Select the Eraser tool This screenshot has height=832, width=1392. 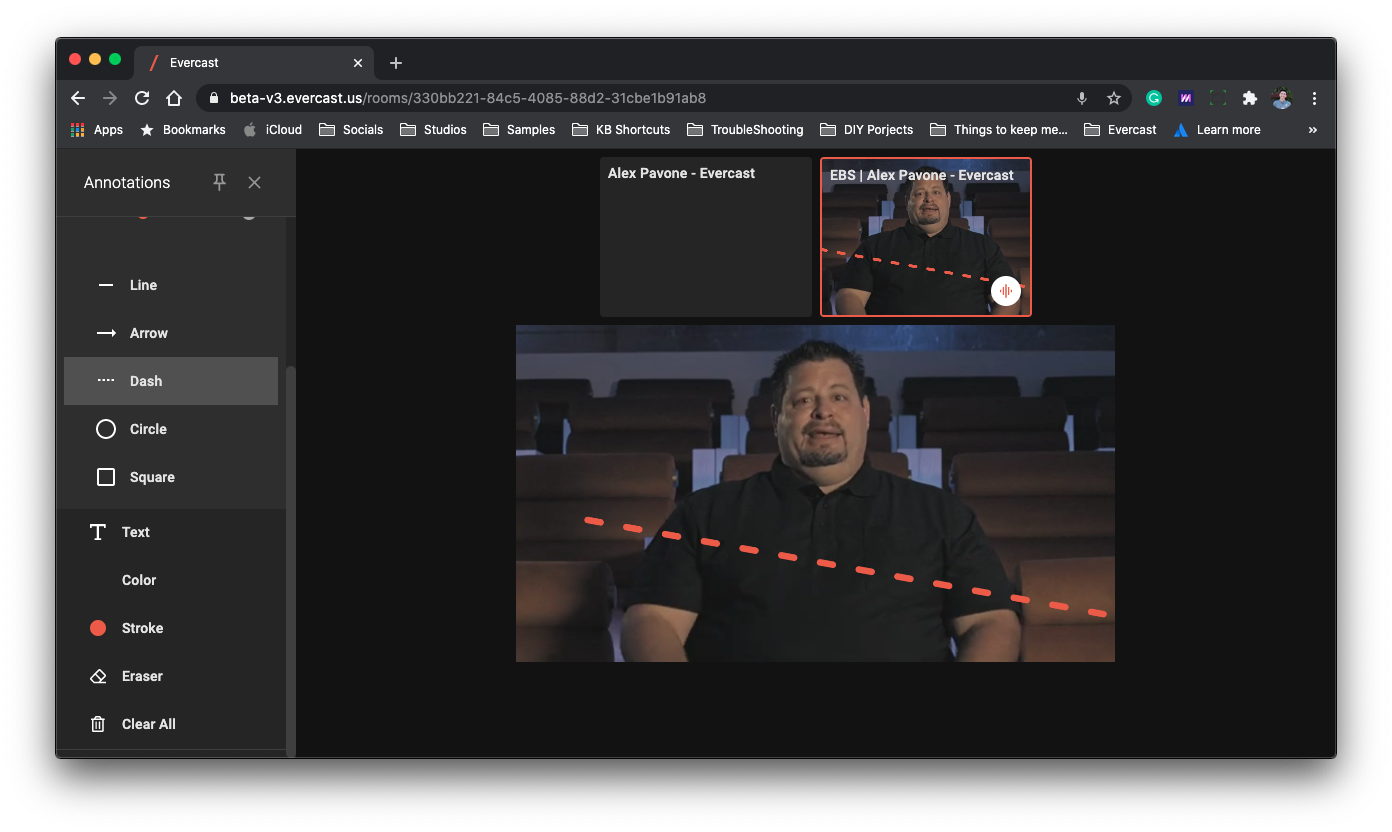tap(171, 676)
